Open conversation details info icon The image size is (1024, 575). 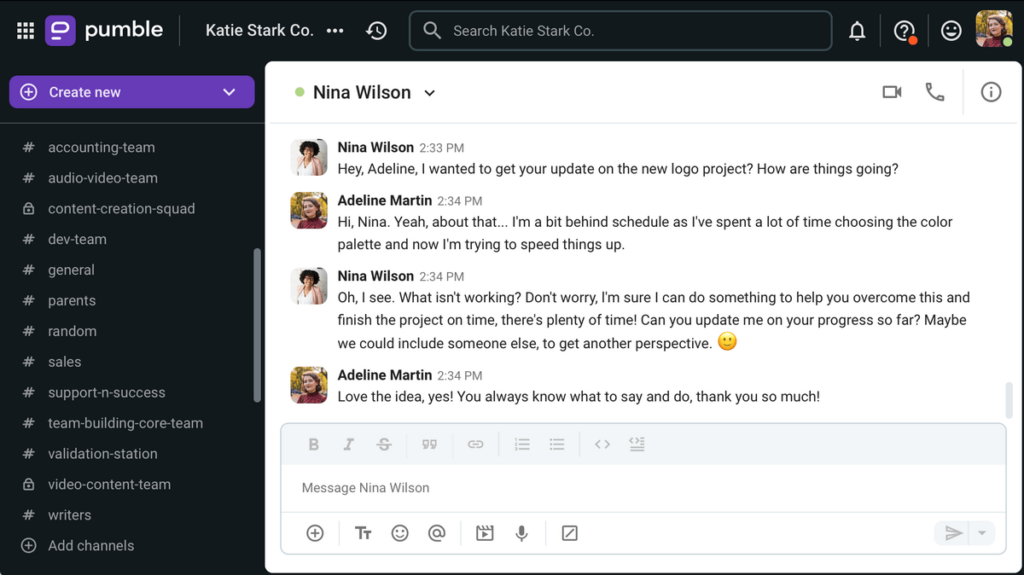tap(990, 92)
